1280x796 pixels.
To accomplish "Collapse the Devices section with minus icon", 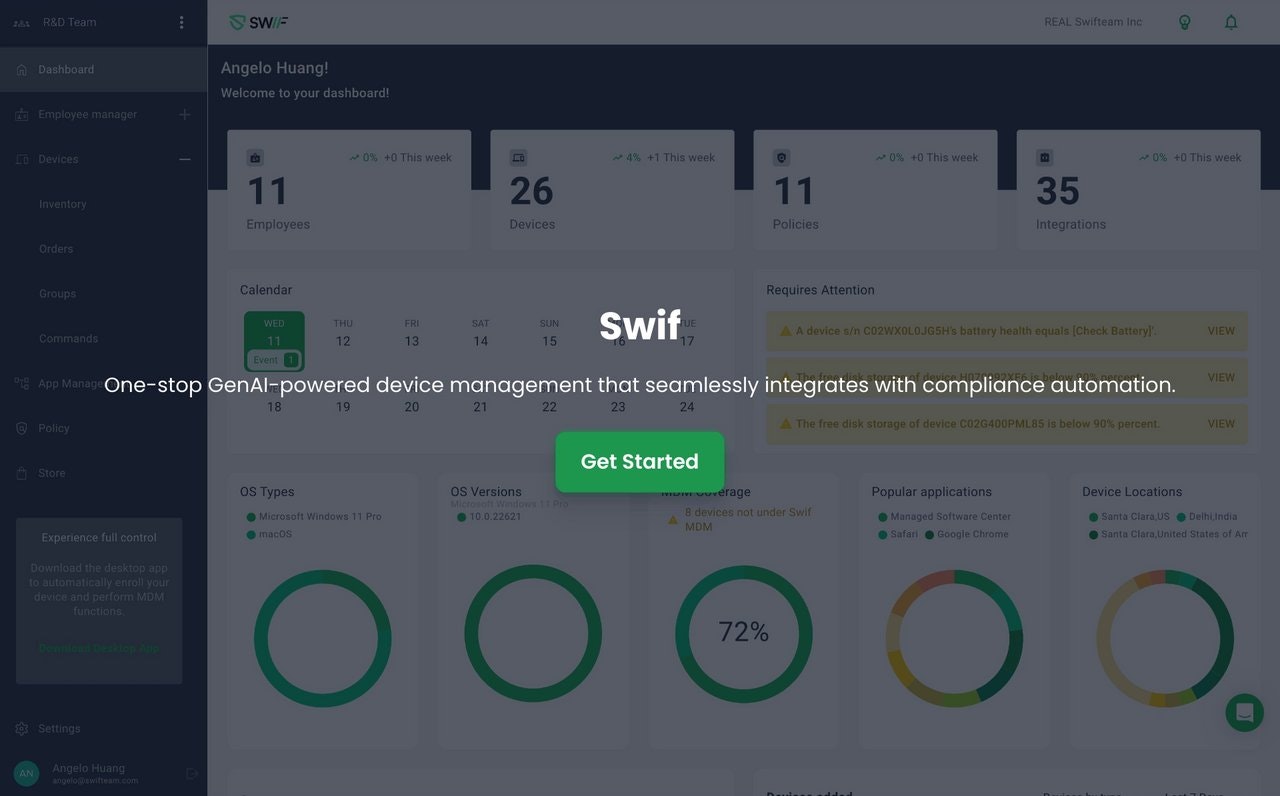I will point(184,158).
